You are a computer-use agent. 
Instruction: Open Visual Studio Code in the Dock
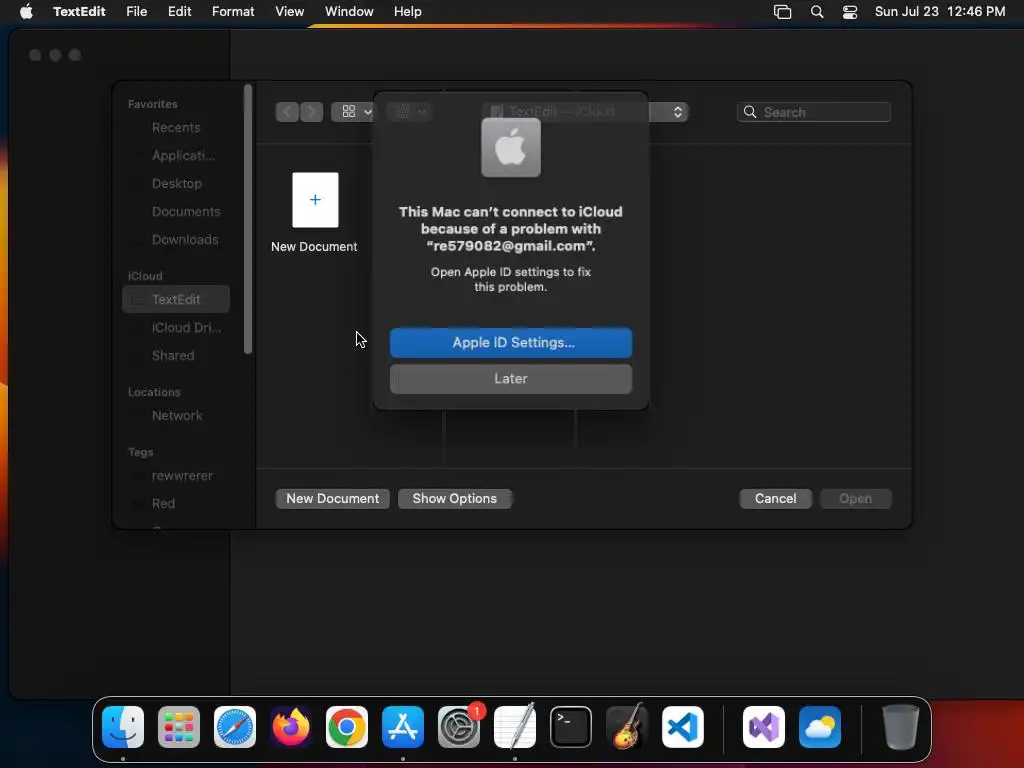(682, 727)
